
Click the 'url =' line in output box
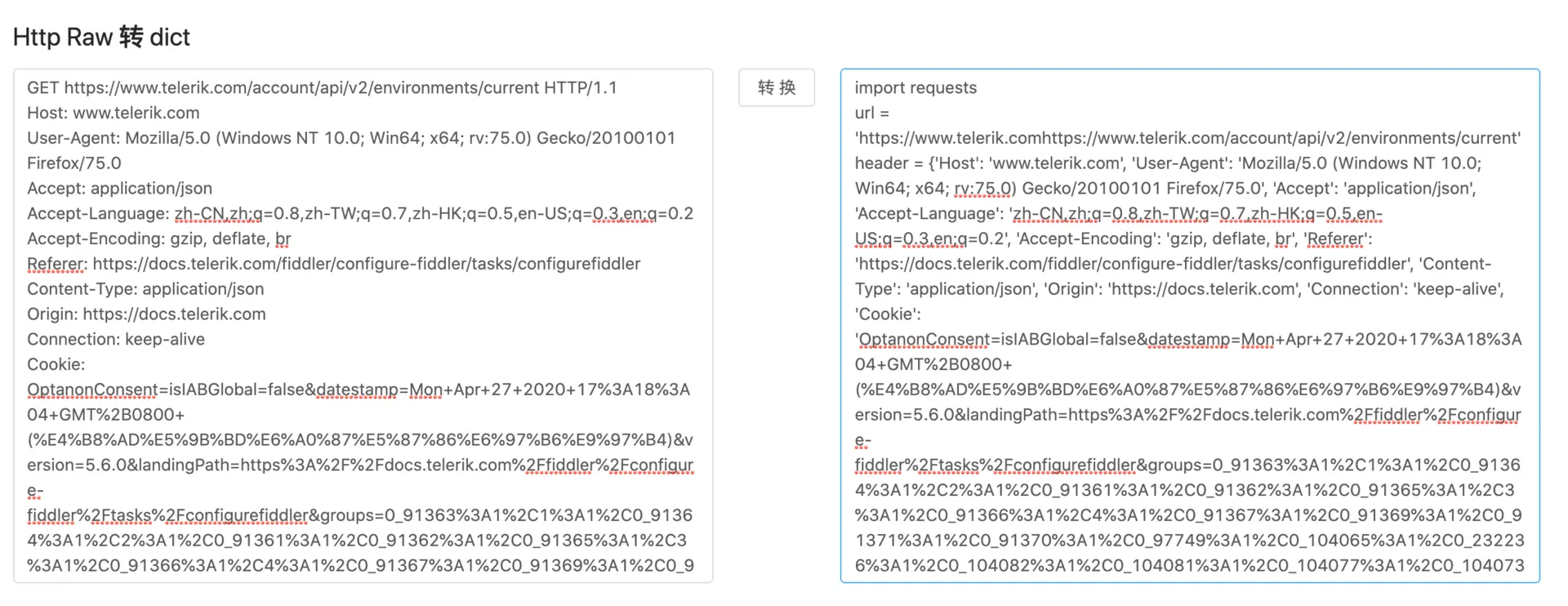(872, 113)
